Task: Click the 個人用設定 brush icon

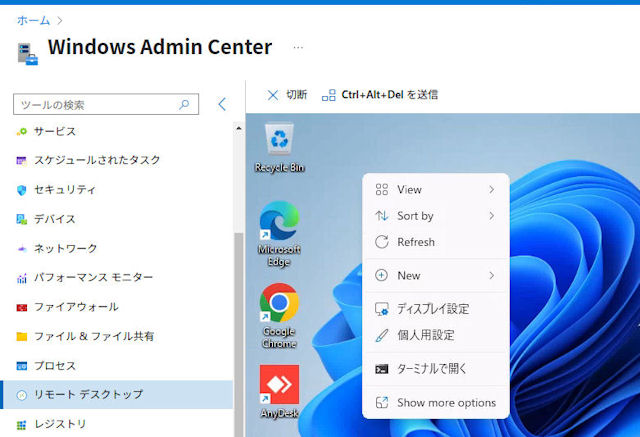Action: 382,335
